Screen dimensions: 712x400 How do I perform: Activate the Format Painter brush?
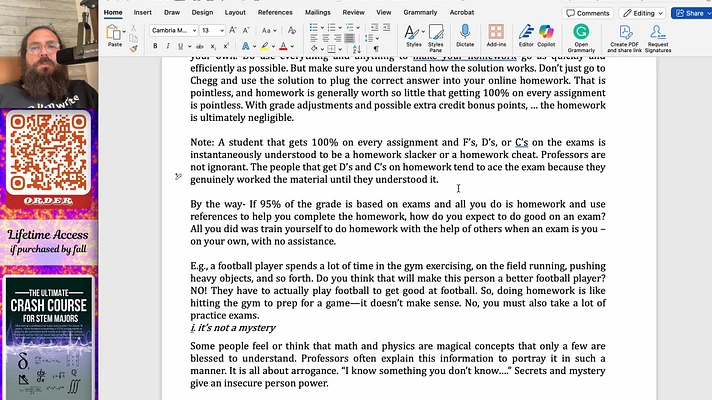(x=134, y=49)
